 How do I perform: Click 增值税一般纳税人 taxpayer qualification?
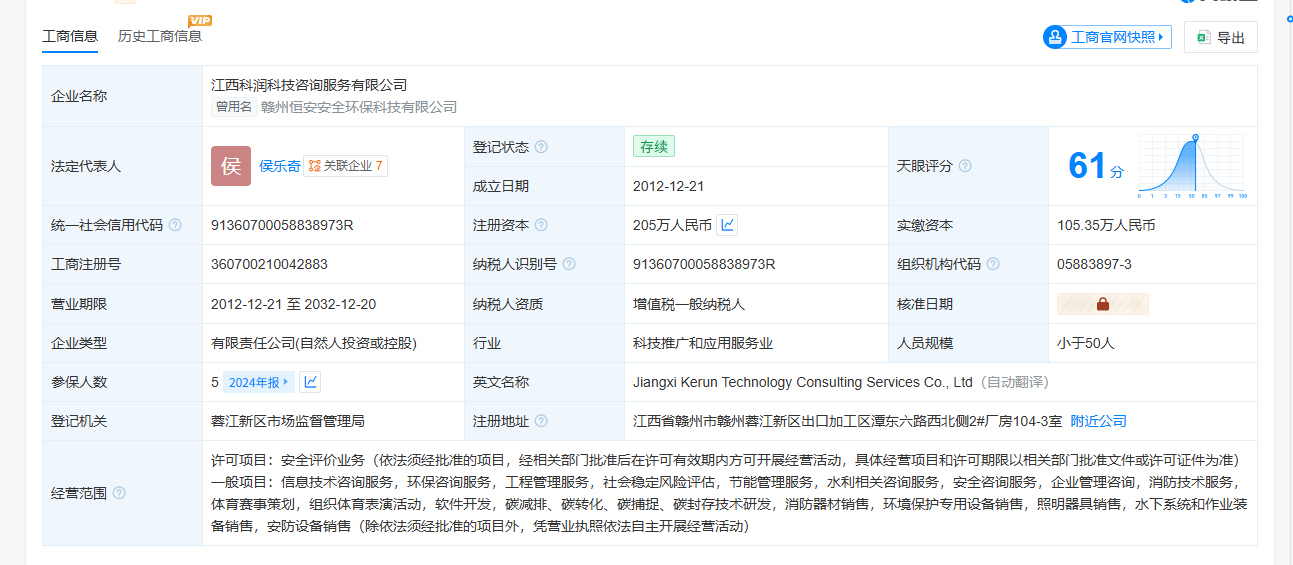coord(689,304)
